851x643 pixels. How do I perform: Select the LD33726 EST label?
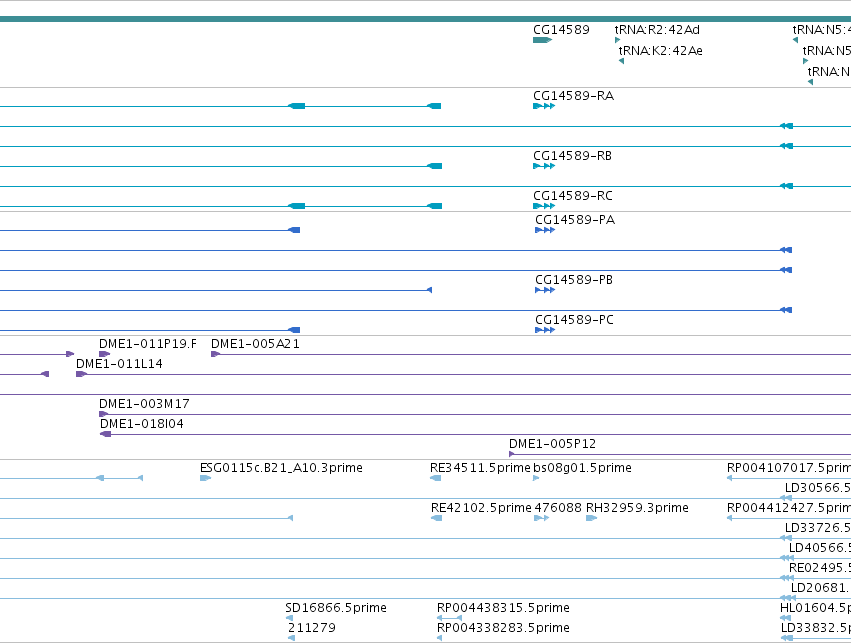(x=818, y=528)
